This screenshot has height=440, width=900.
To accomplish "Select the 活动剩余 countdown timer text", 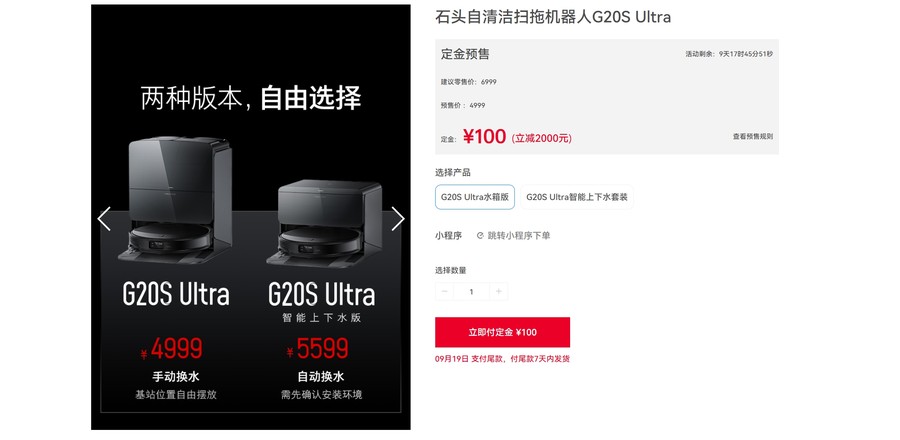I will click(729, 54).
